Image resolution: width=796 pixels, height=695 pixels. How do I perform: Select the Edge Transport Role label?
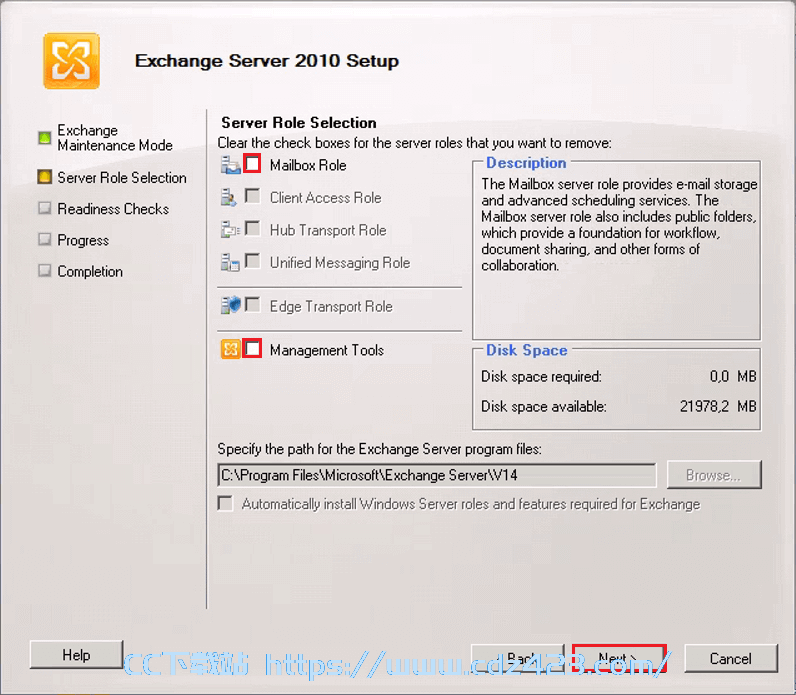coord(331,306)
